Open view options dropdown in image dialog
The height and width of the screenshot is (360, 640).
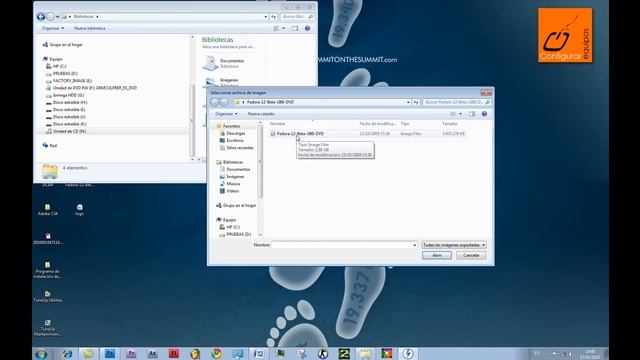[460, 114]
